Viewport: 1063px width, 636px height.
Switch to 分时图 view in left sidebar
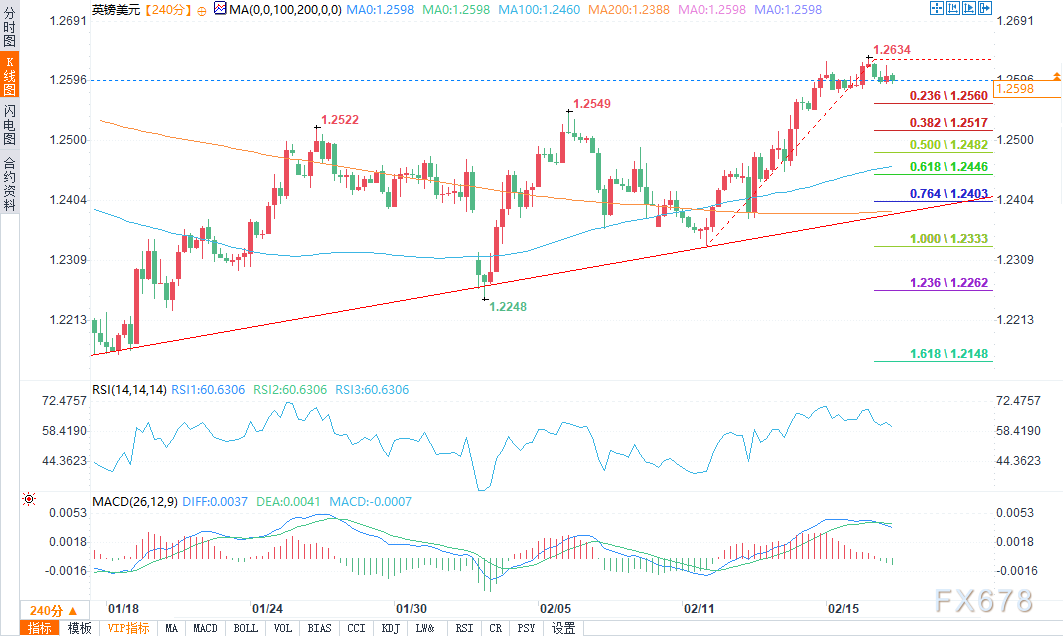(x=9, y=26)
